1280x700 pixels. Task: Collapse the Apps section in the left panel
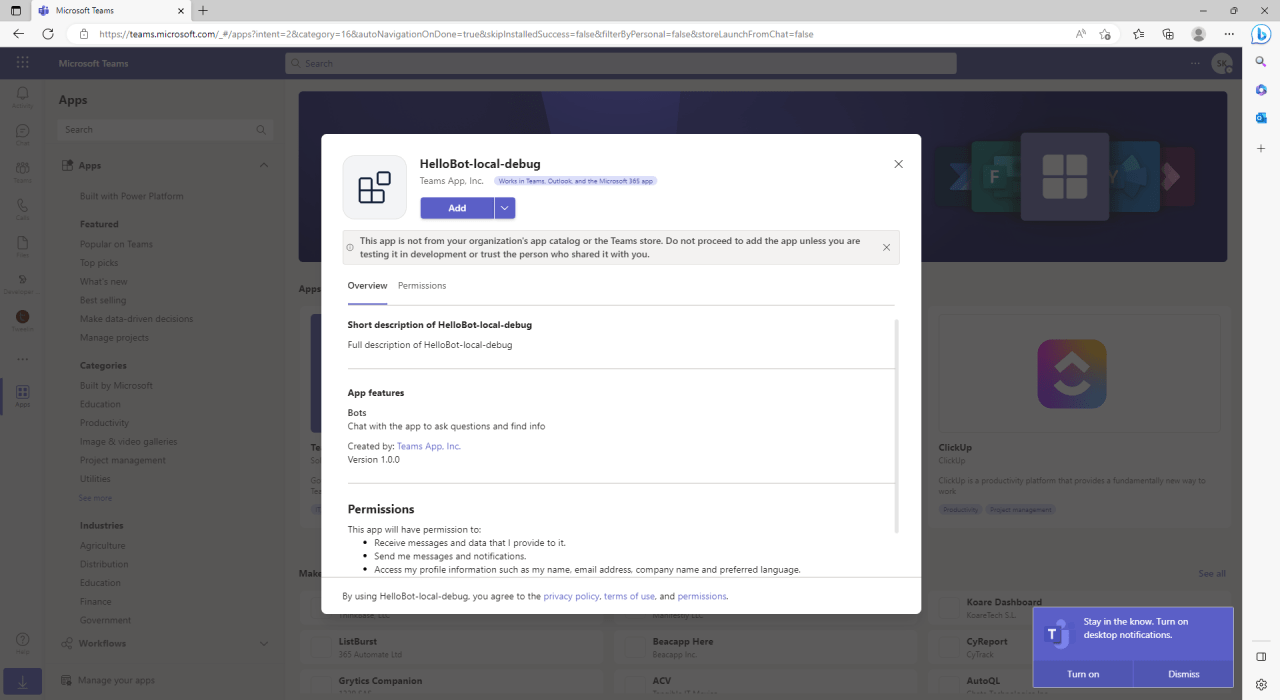pos(264,165)
